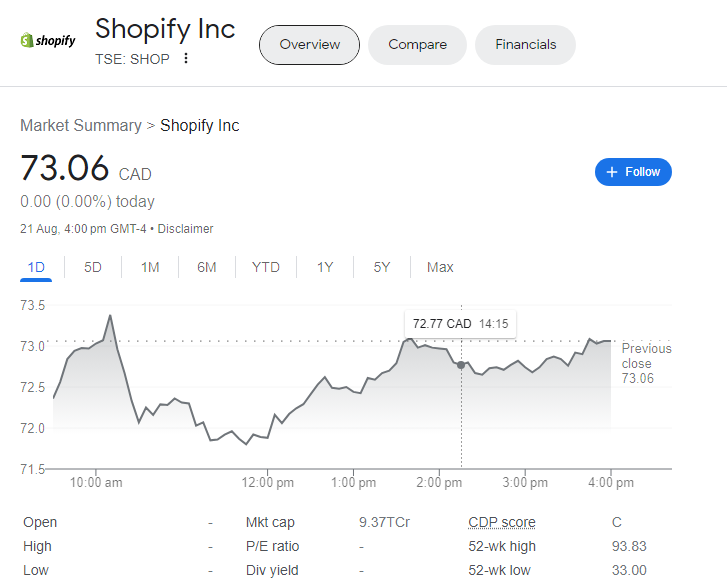Click the Follow button

pos(633,172)
